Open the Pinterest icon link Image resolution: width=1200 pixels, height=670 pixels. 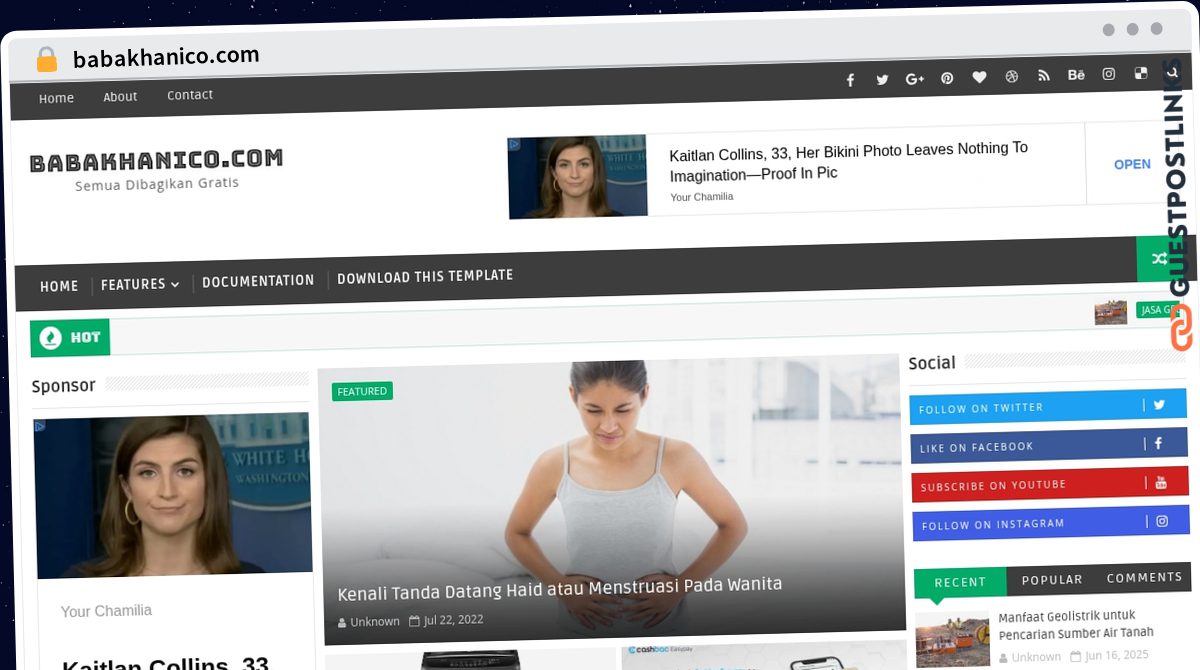click(947, 78)
